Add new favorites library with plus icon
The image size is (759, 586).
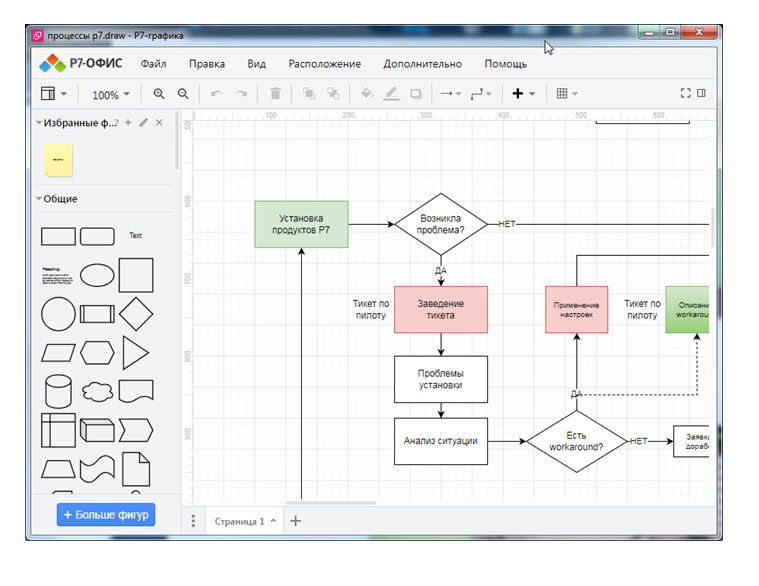click(x=128, y=123)
